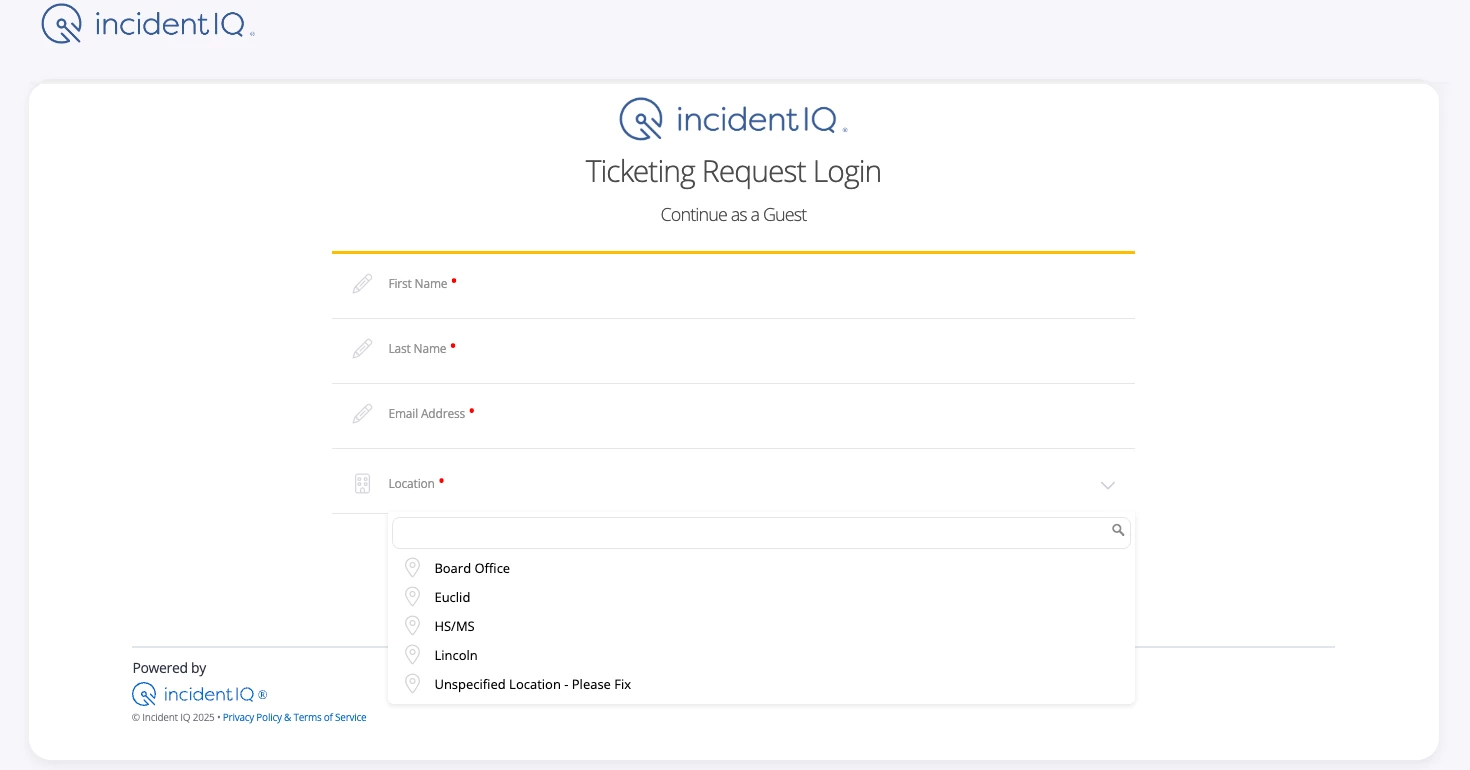Click the Incident IQ logo in page header
The image size is (1470, 770).
[148, 24]
